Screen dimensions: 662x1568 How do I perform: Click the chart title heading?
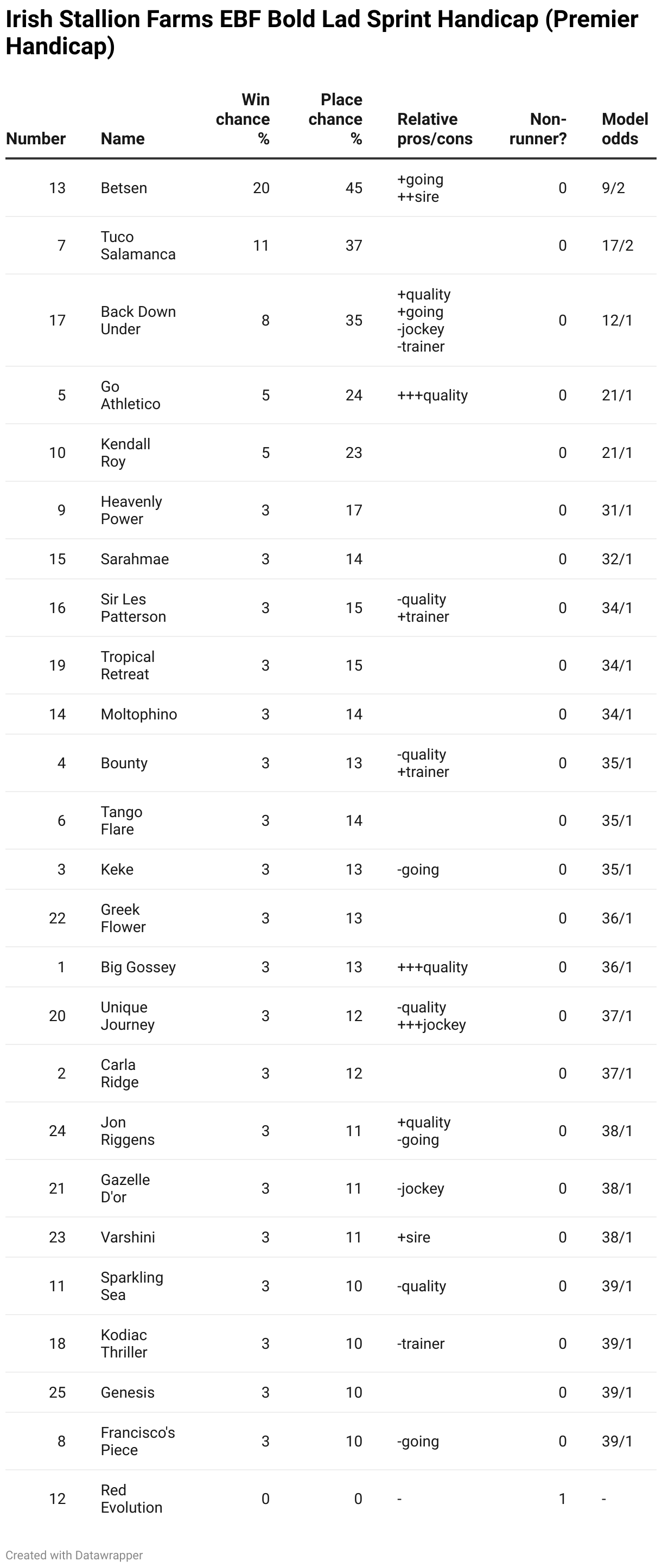(x=322, y=33)
